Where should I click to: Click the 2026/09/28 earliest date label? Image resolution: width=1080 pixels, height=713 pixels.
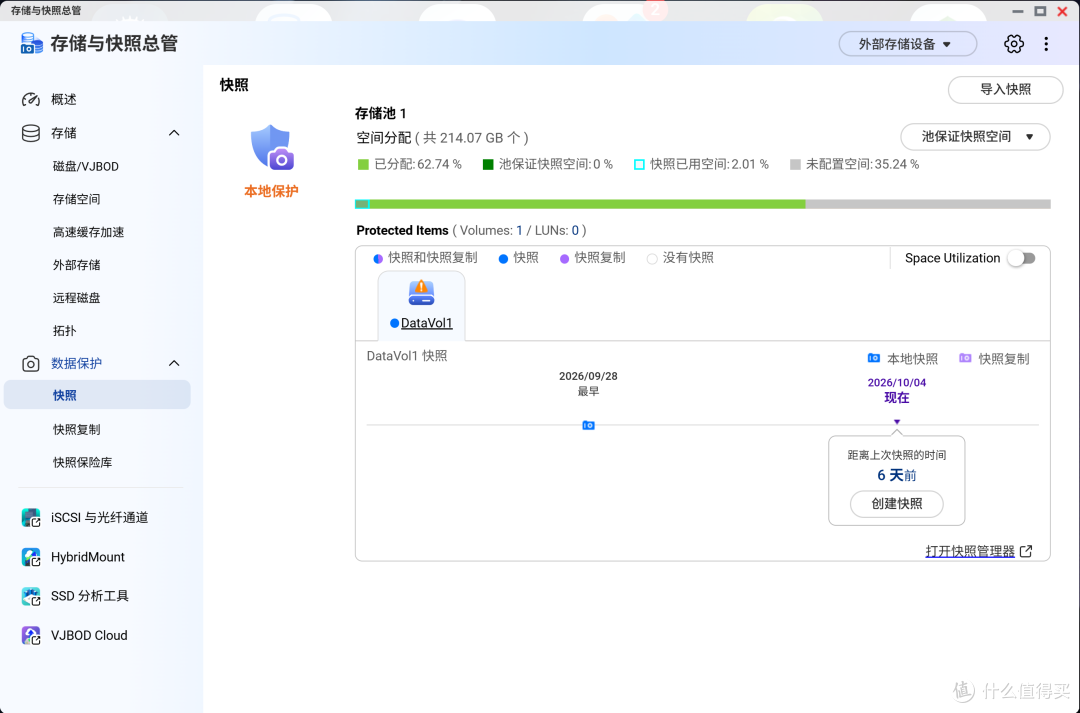588,376
